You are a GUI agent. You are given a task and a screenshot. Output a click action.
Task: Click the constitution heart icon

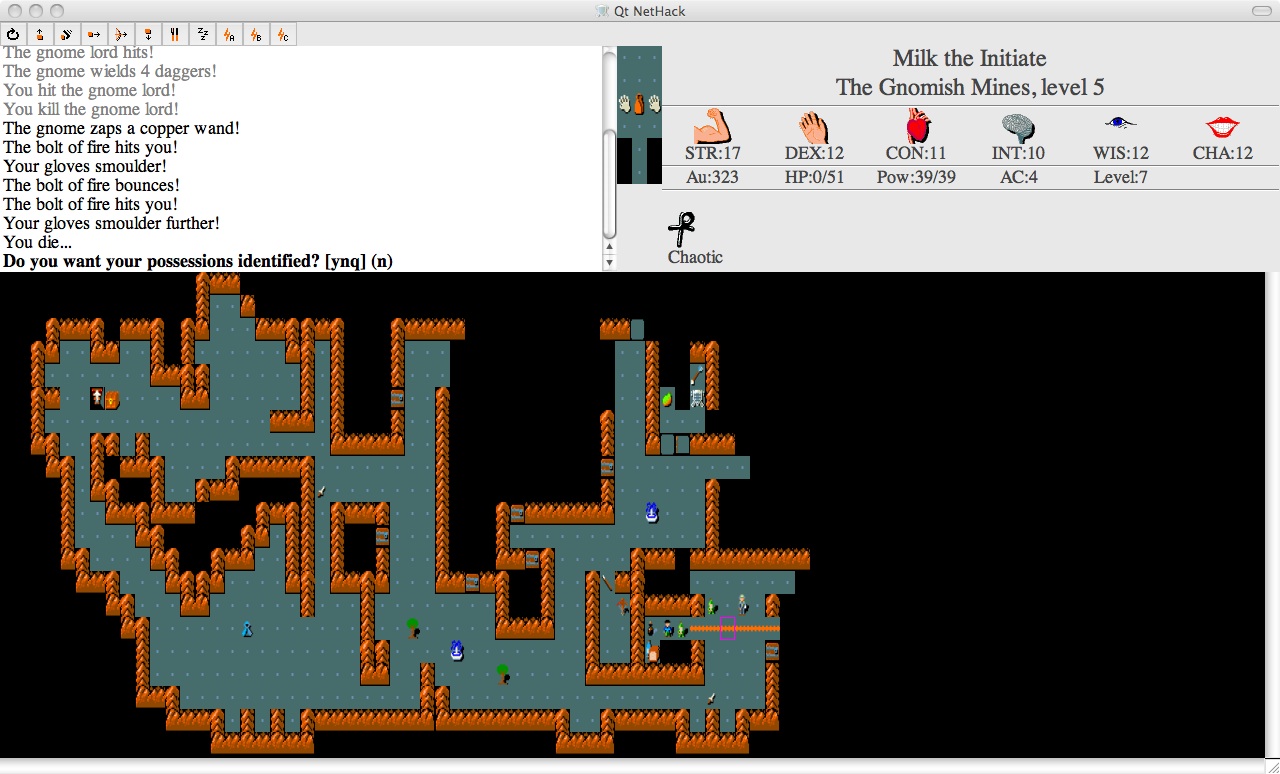coord(918,126)
